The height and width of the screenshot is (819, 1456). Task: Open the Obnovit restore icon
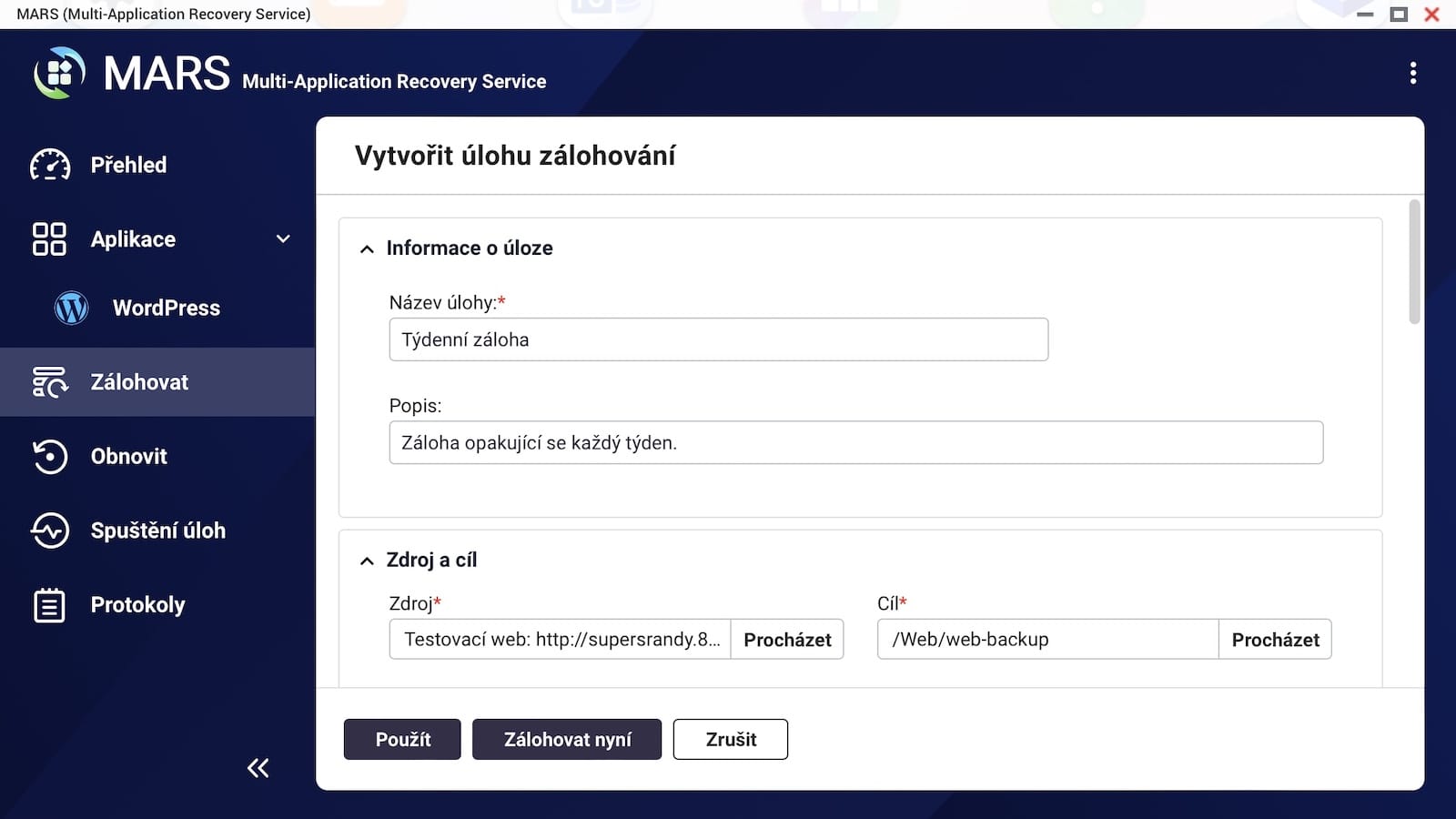[x=50, y=457]
